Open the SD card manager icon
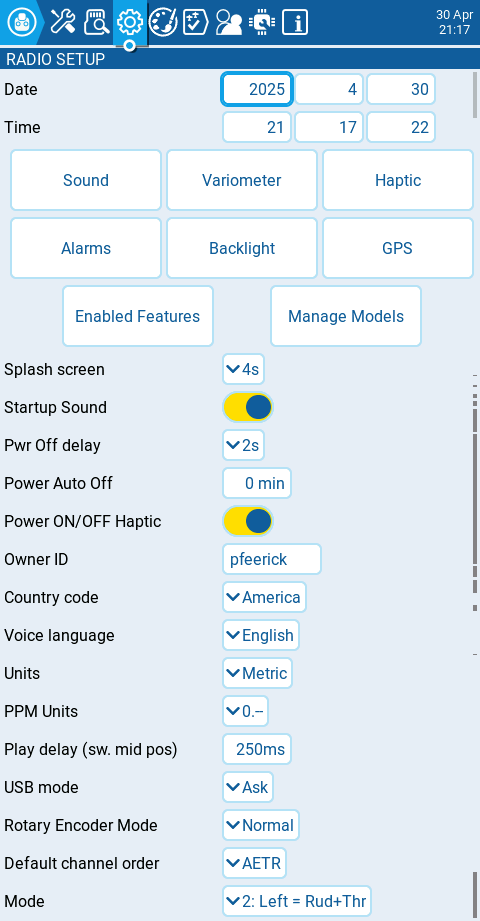This screenshot has height=921, width=480. tap(96, 22)
